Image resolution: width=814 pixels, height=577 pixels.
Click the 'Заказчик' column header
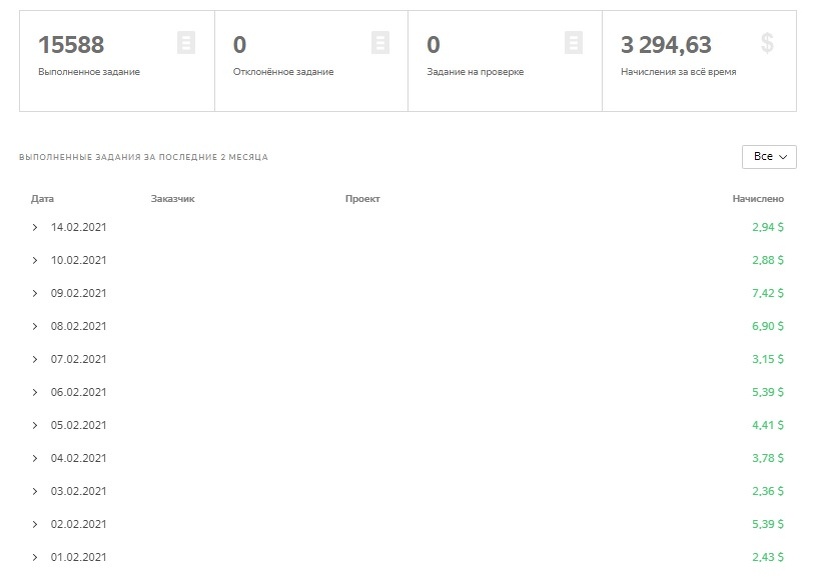172,199
